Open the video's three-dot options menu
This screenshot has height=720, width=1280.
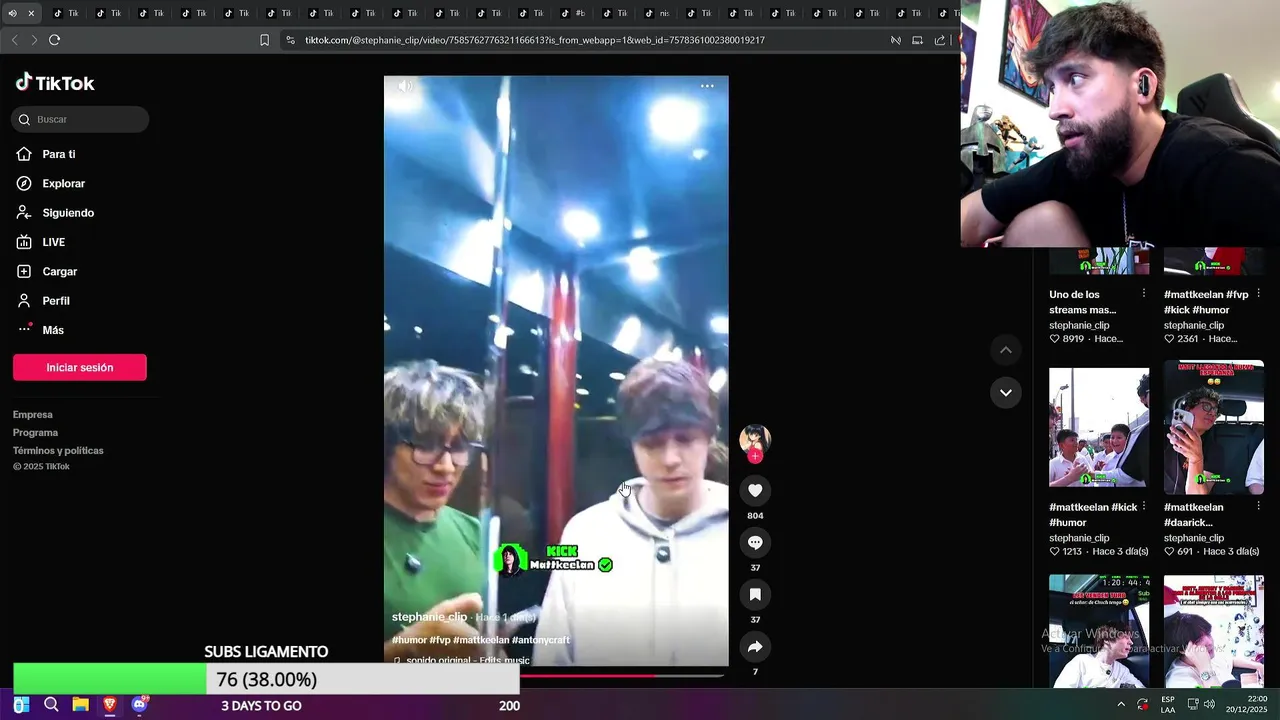point(707,86)
